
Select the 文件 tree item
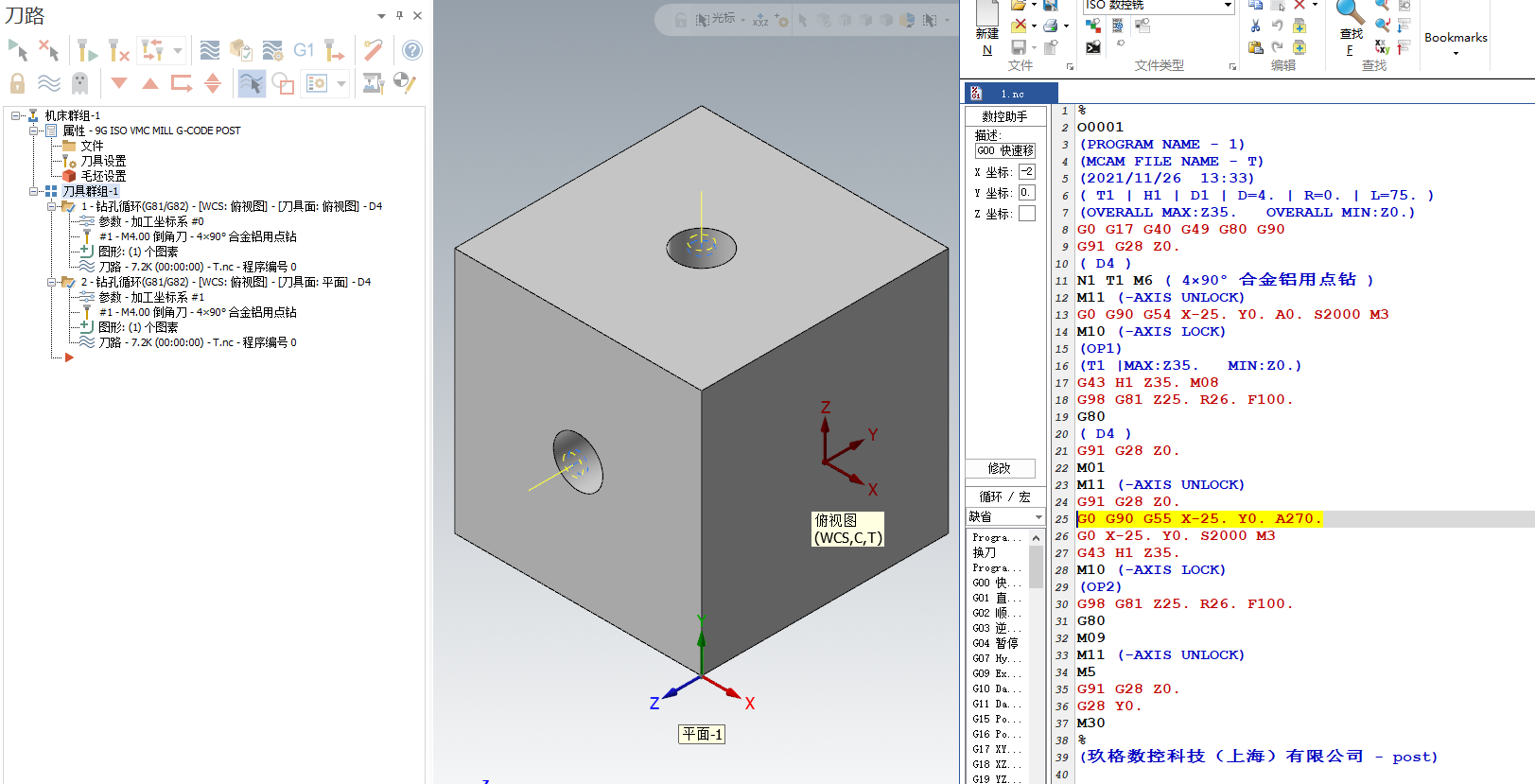pos(92,146)
